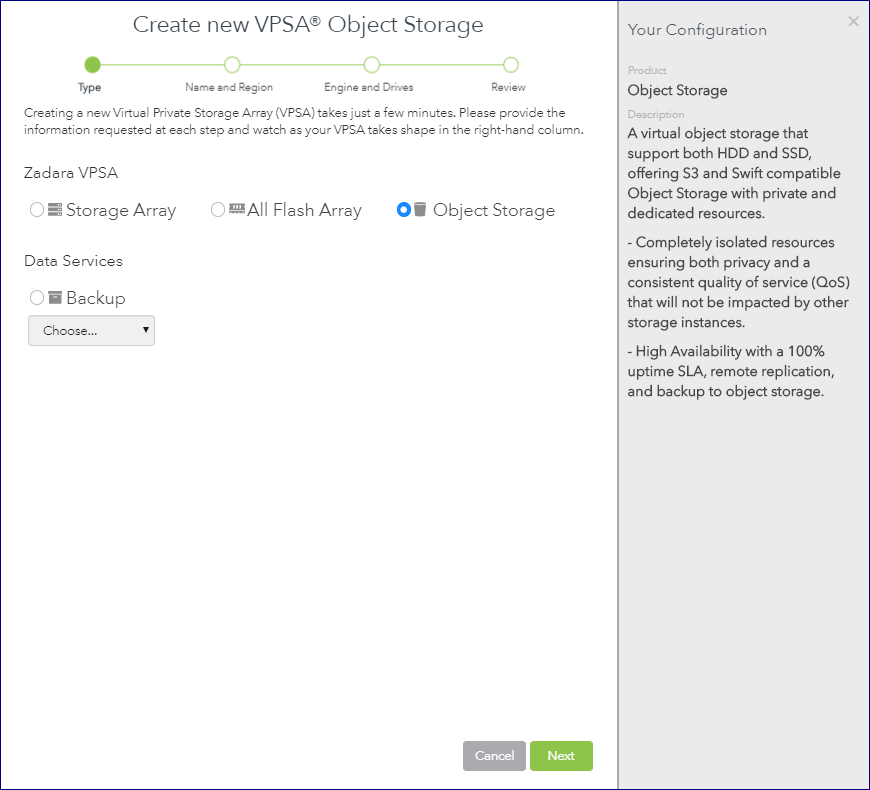Close the Your Configuration panel

853,22
